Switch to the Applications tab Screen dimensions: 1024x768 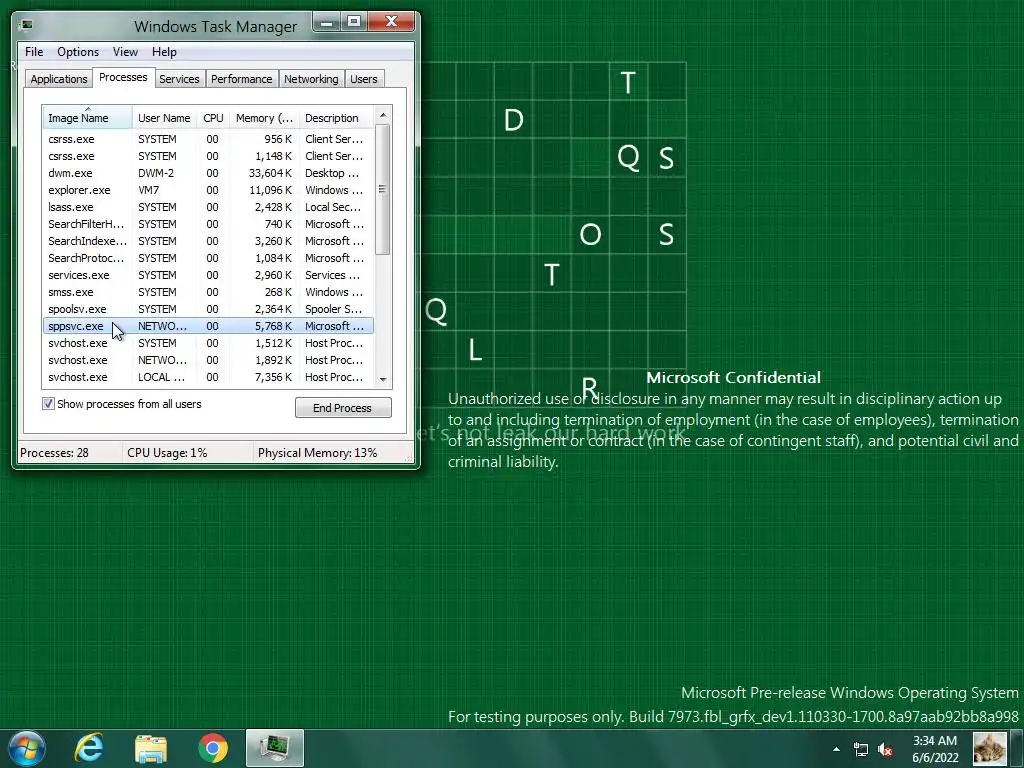[x=59, y=79]
